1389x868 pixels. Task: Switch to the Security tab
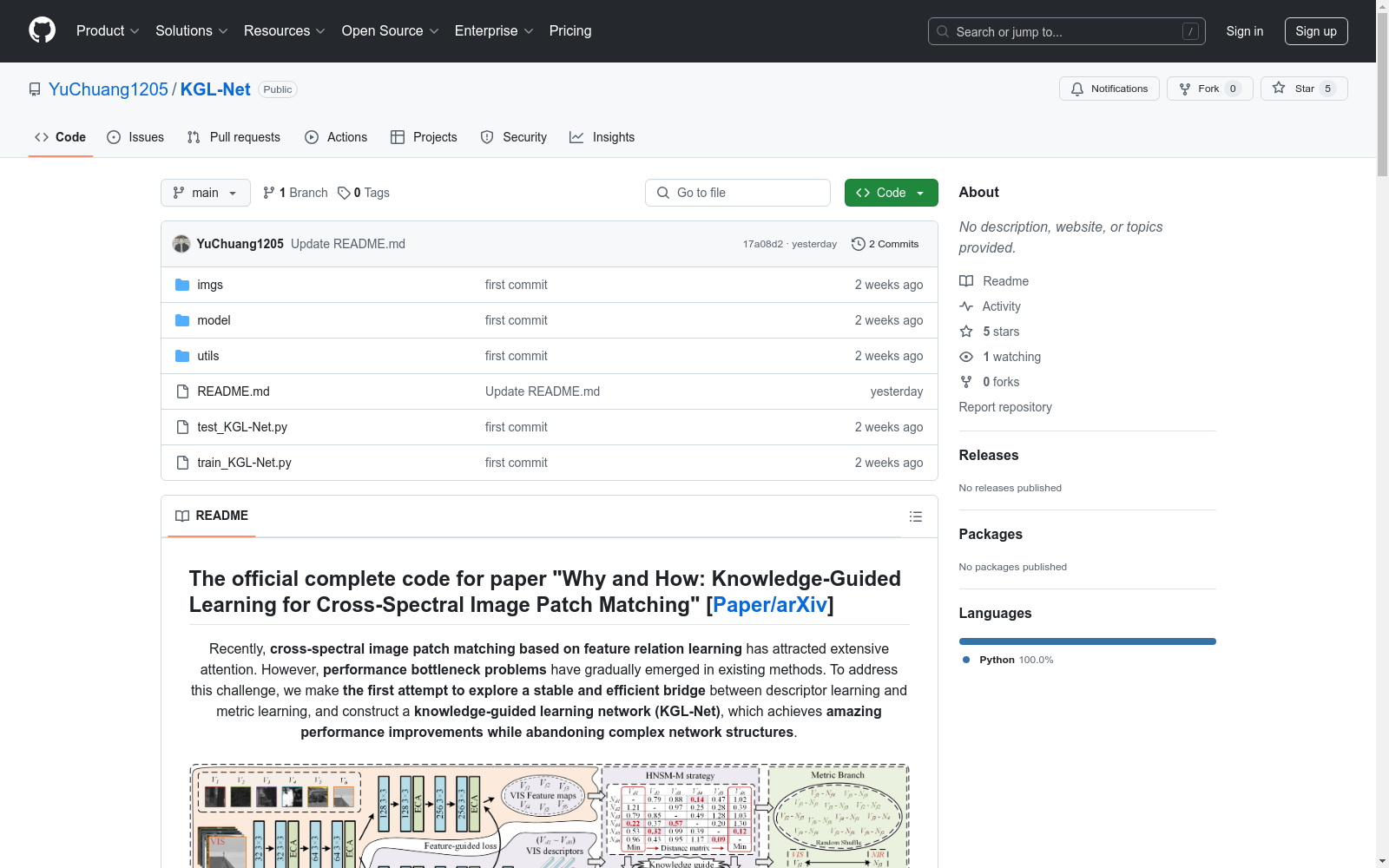pos(514,137)
